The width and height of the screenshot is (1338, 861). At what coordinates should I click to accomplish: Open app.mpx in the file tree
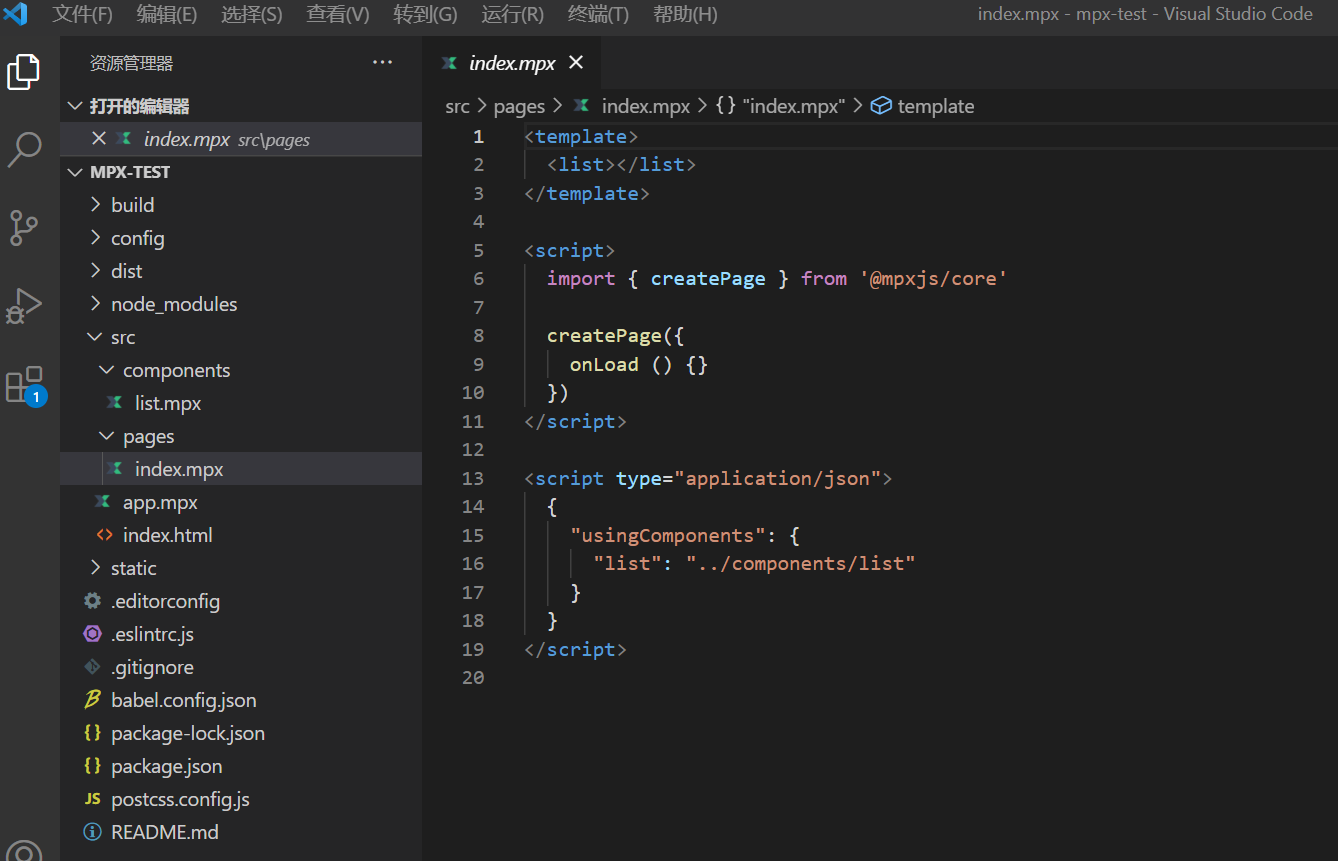(160, 502)
